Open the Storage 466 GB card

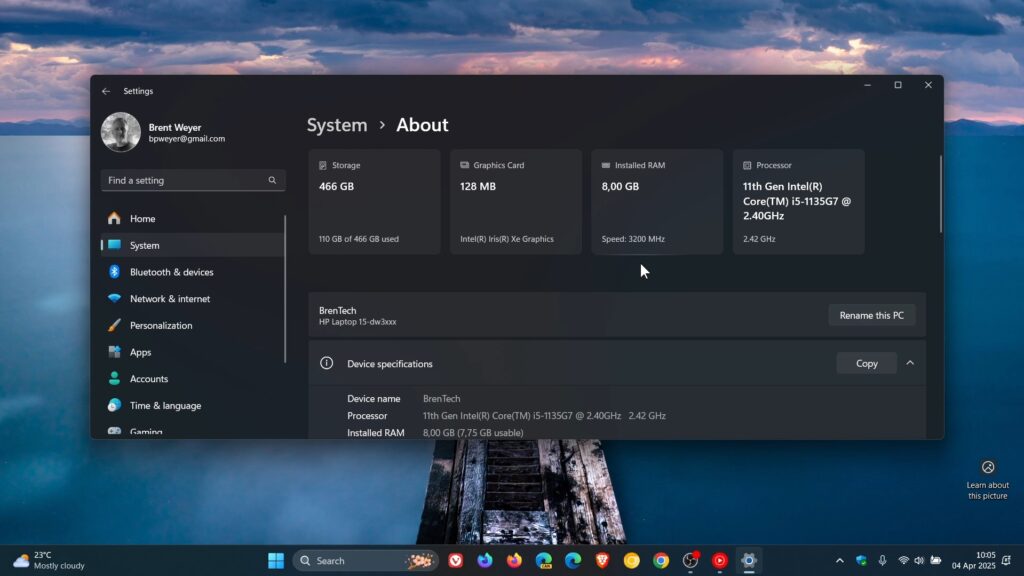374,202
